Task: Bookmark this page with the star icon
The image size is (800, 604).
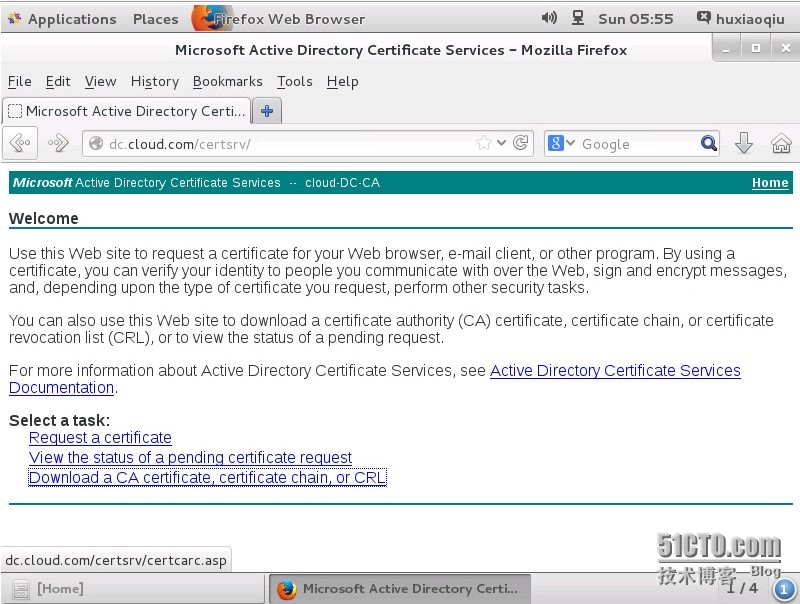Action: click(483, 143)
